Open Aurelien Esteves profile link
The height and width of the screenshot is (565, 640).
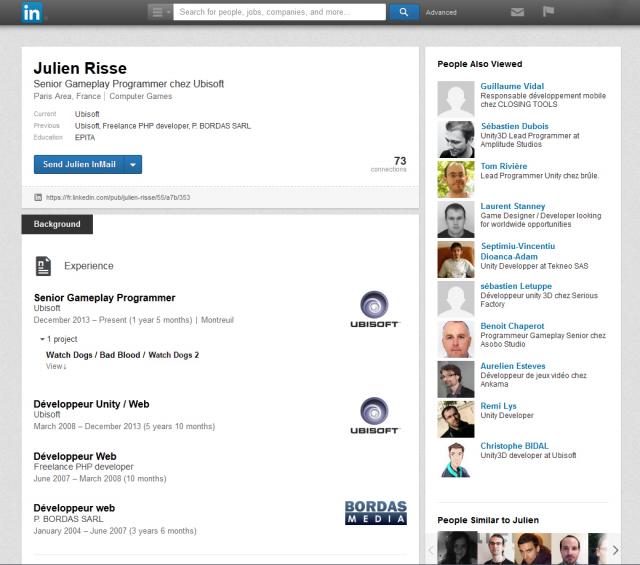(513, 366)
